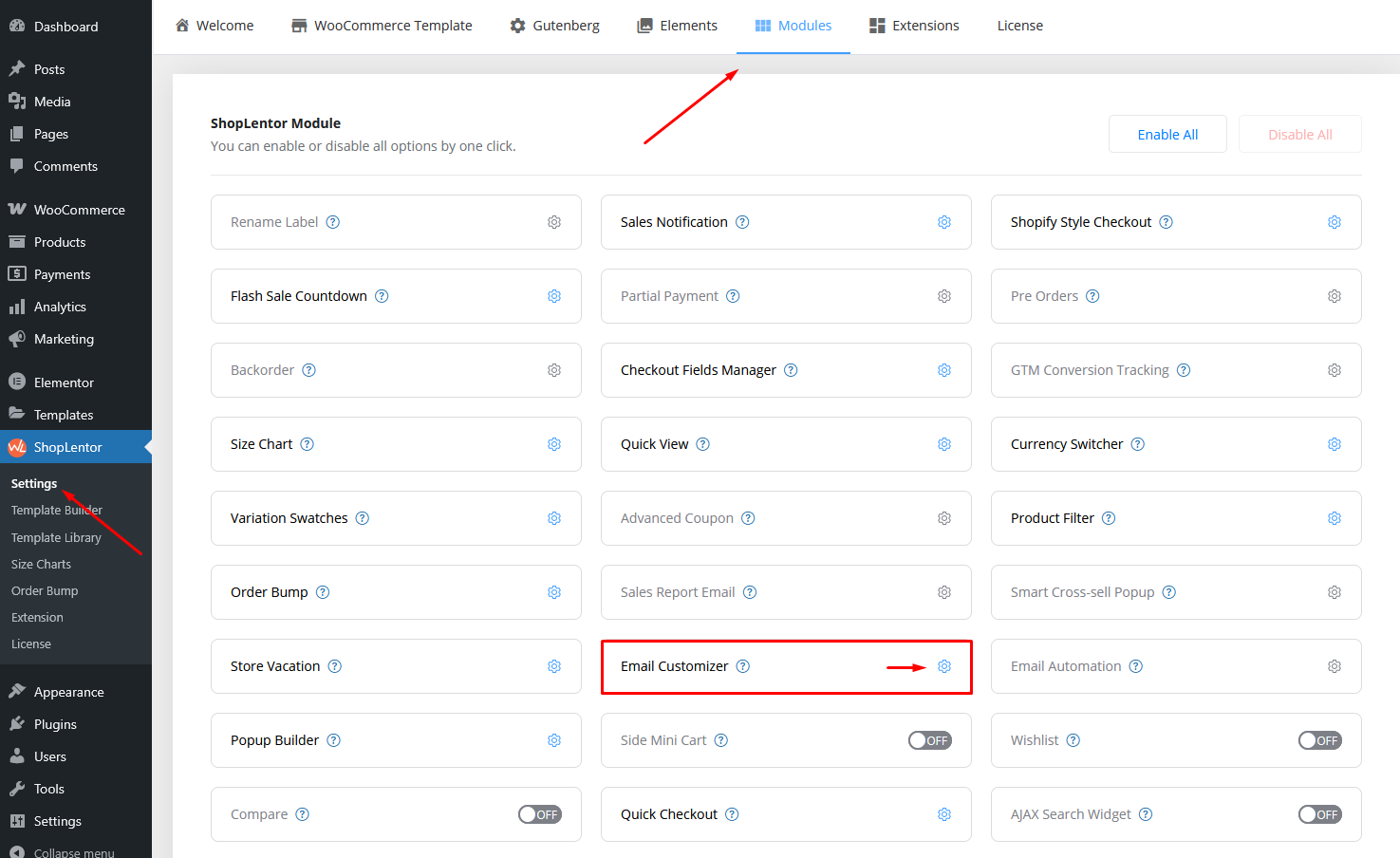Open Email Customizer settings gear

(x=943, y=666)
